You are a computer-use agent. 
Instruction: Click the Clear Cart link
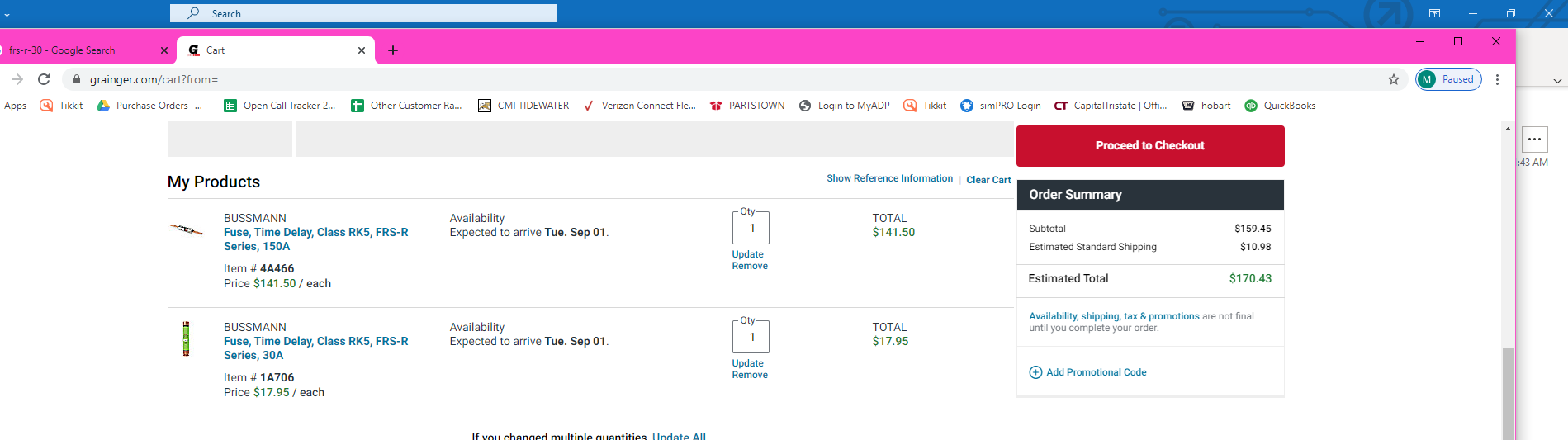(x=988, y=180)
